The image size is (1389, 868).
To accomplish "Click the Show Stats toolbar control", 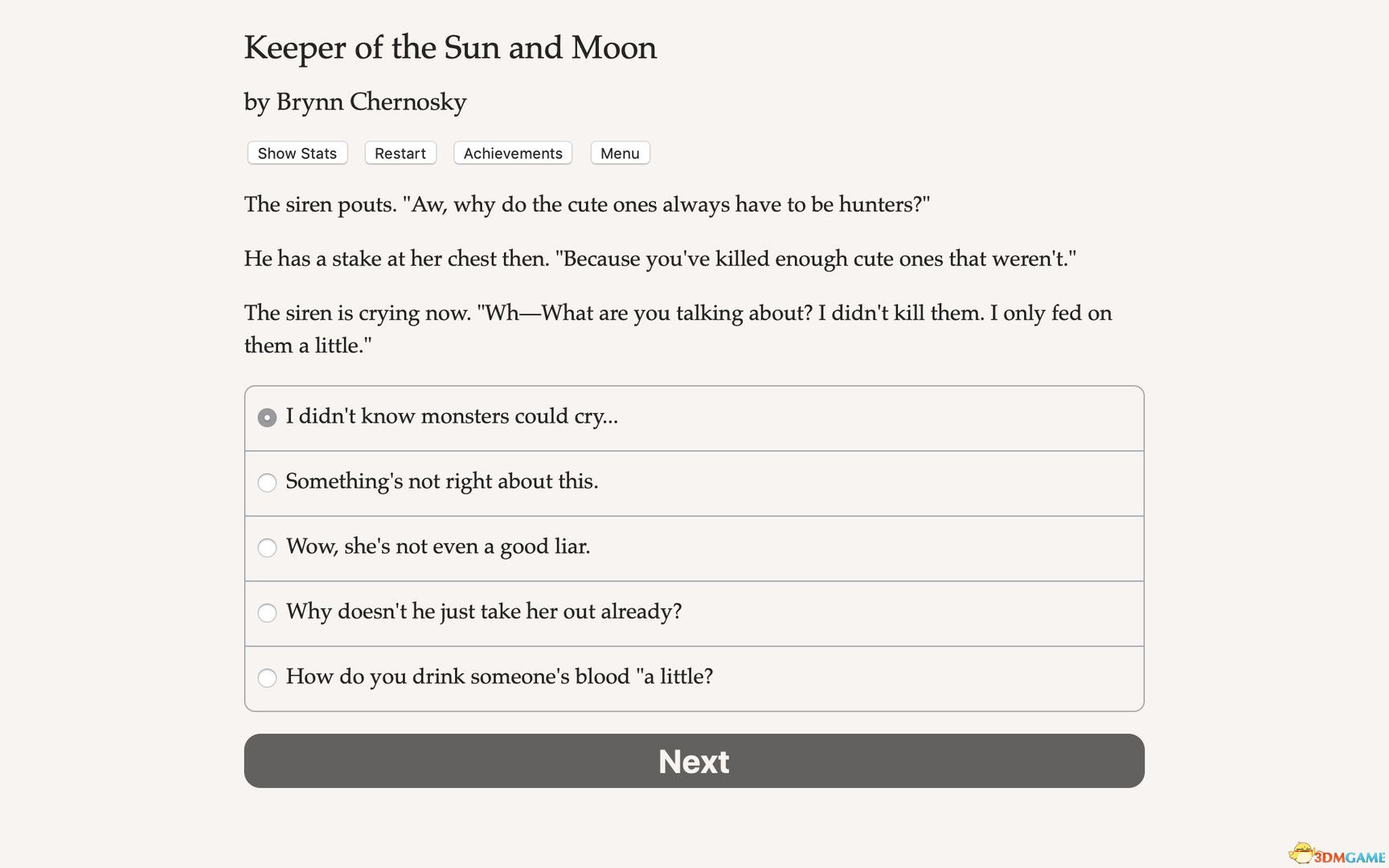I will coord(297,153).
